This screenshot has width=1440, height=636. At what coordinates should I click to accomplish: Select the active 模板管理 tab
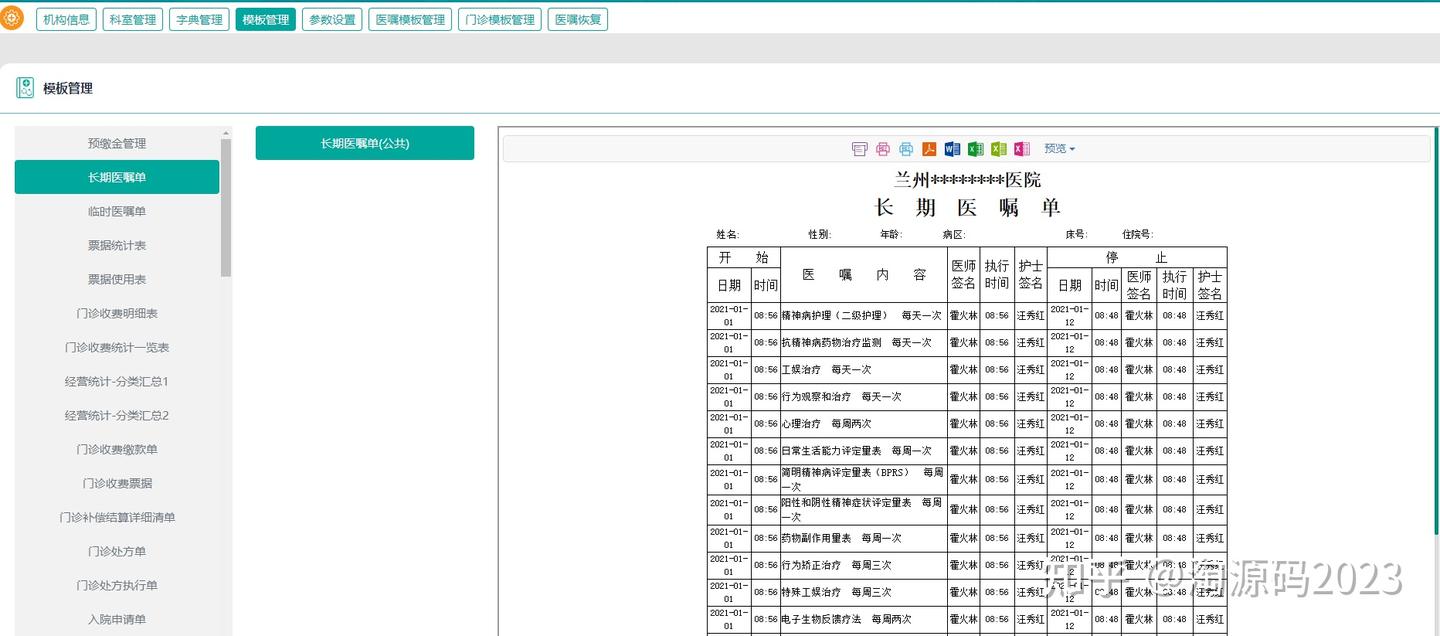[266, 19]
